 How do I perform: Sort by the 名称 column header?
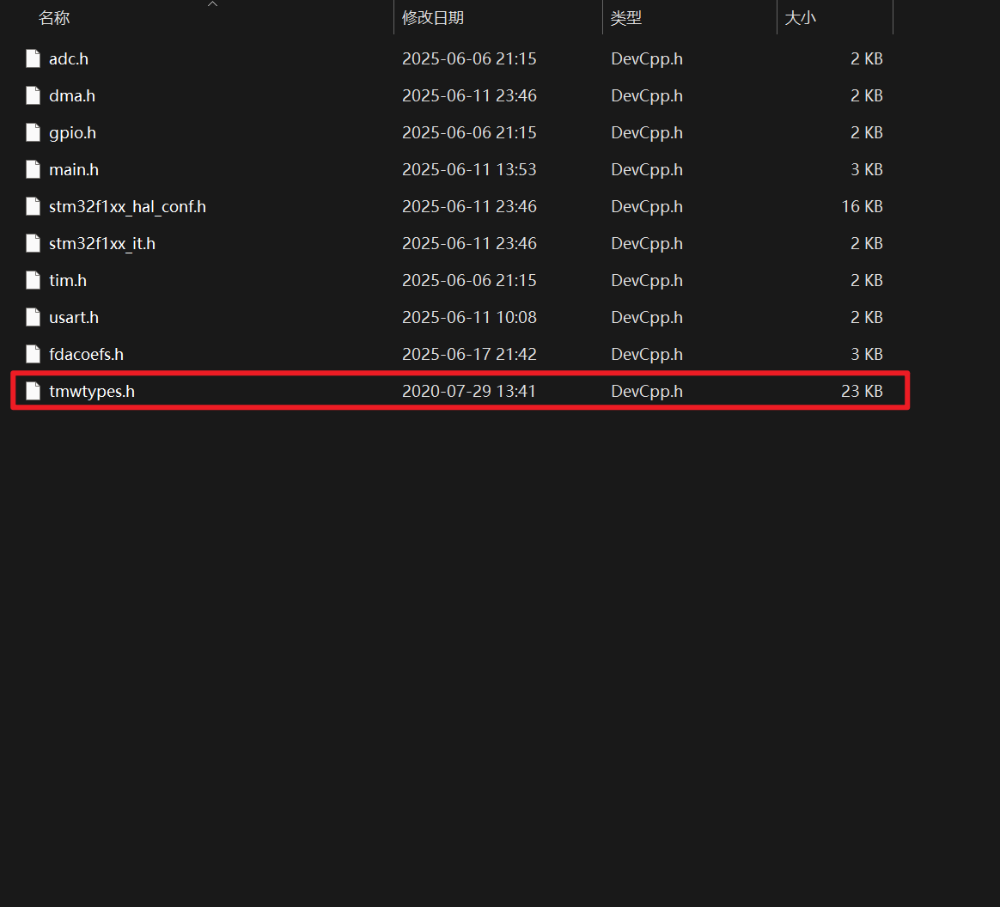point(54,18)
